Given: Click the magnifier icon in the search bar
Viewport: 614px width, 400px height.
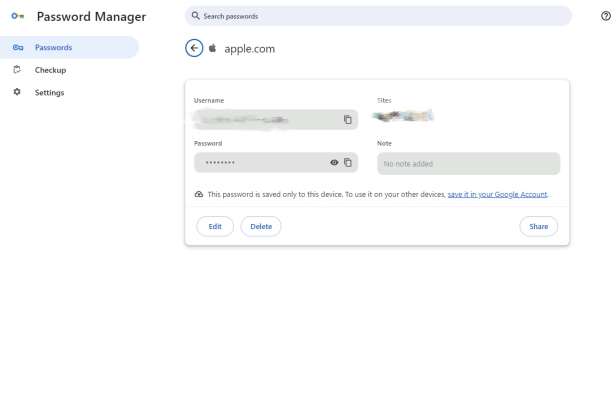Looking at the screenshot, I should [x=192, y=16].
